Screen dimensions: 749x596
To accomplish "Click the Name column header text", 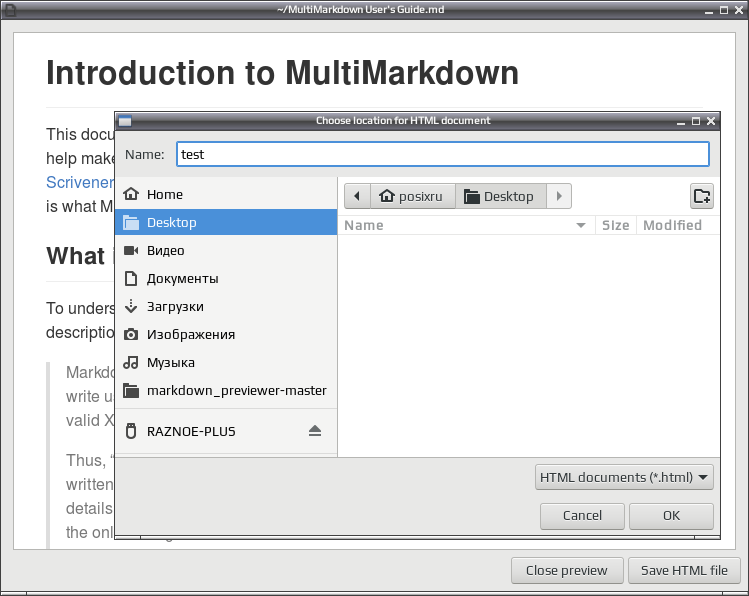I will pos(364,225).
